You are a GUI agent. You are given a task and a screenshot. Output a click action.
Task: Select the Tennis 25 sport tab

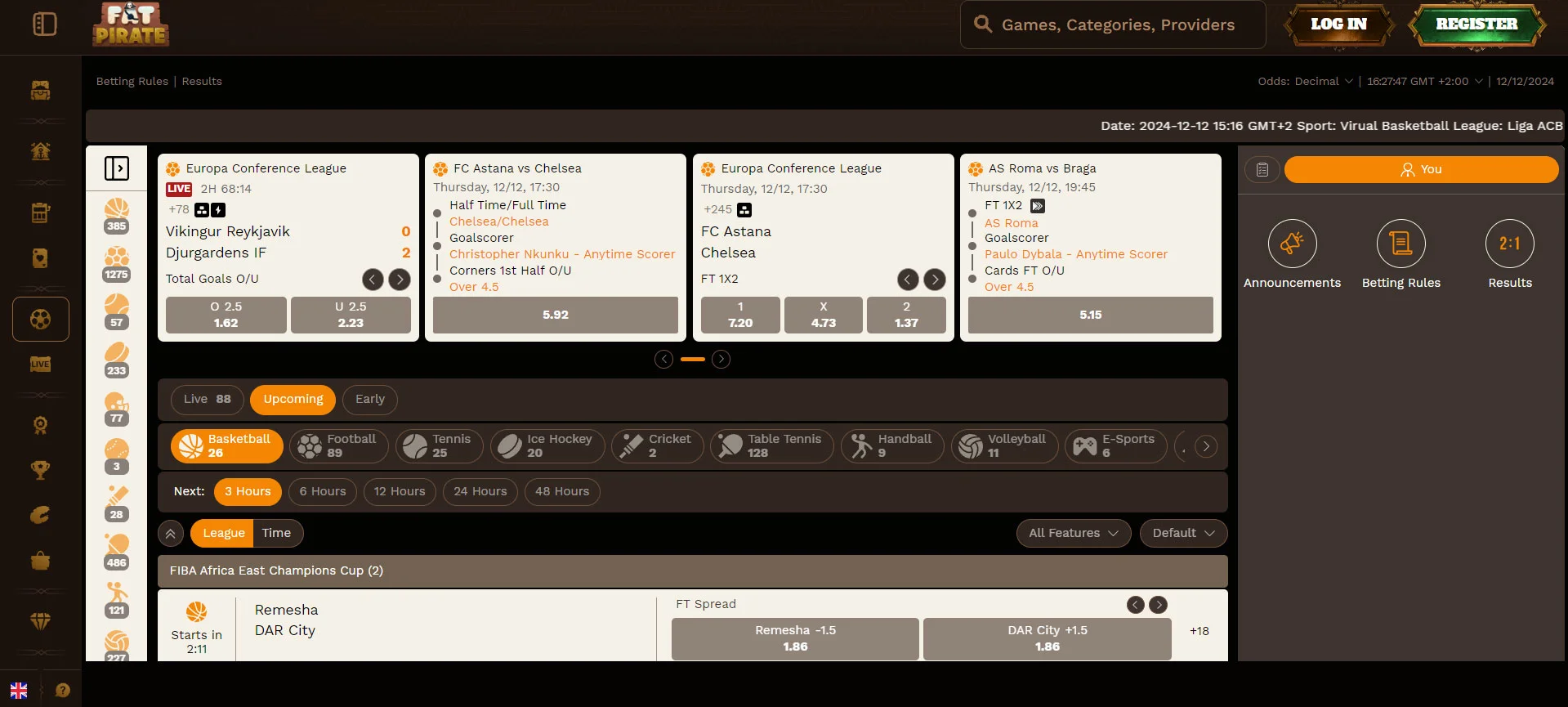[x=440, y=446]
